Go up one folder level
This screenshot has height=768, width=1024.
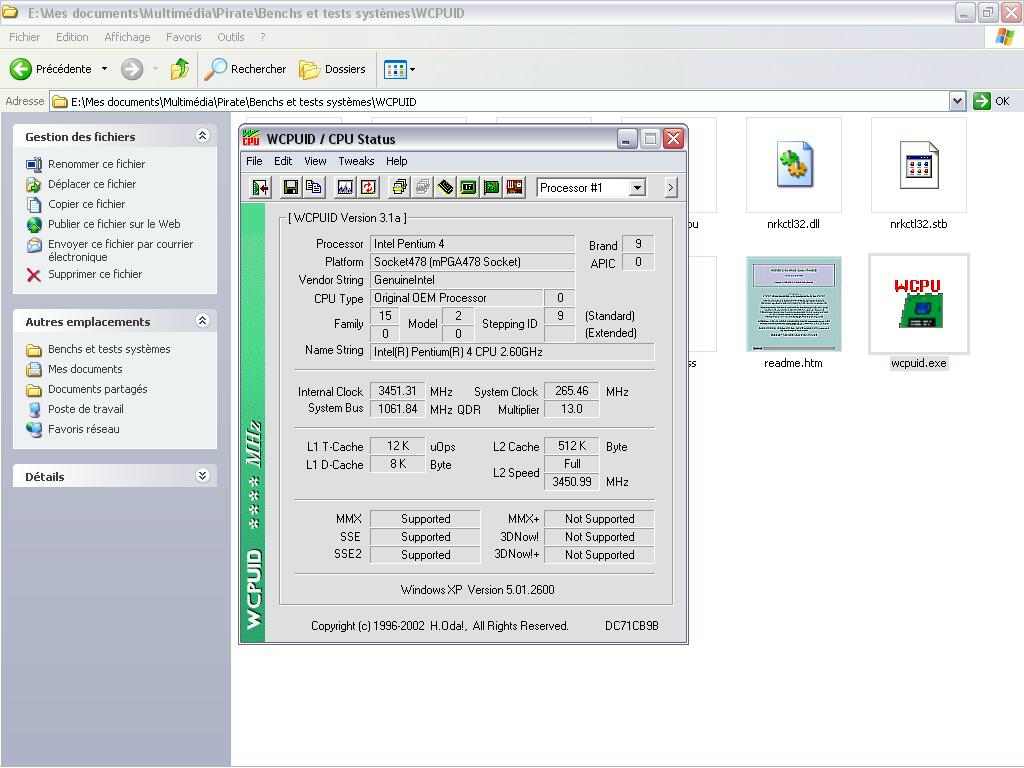[180, 69]
